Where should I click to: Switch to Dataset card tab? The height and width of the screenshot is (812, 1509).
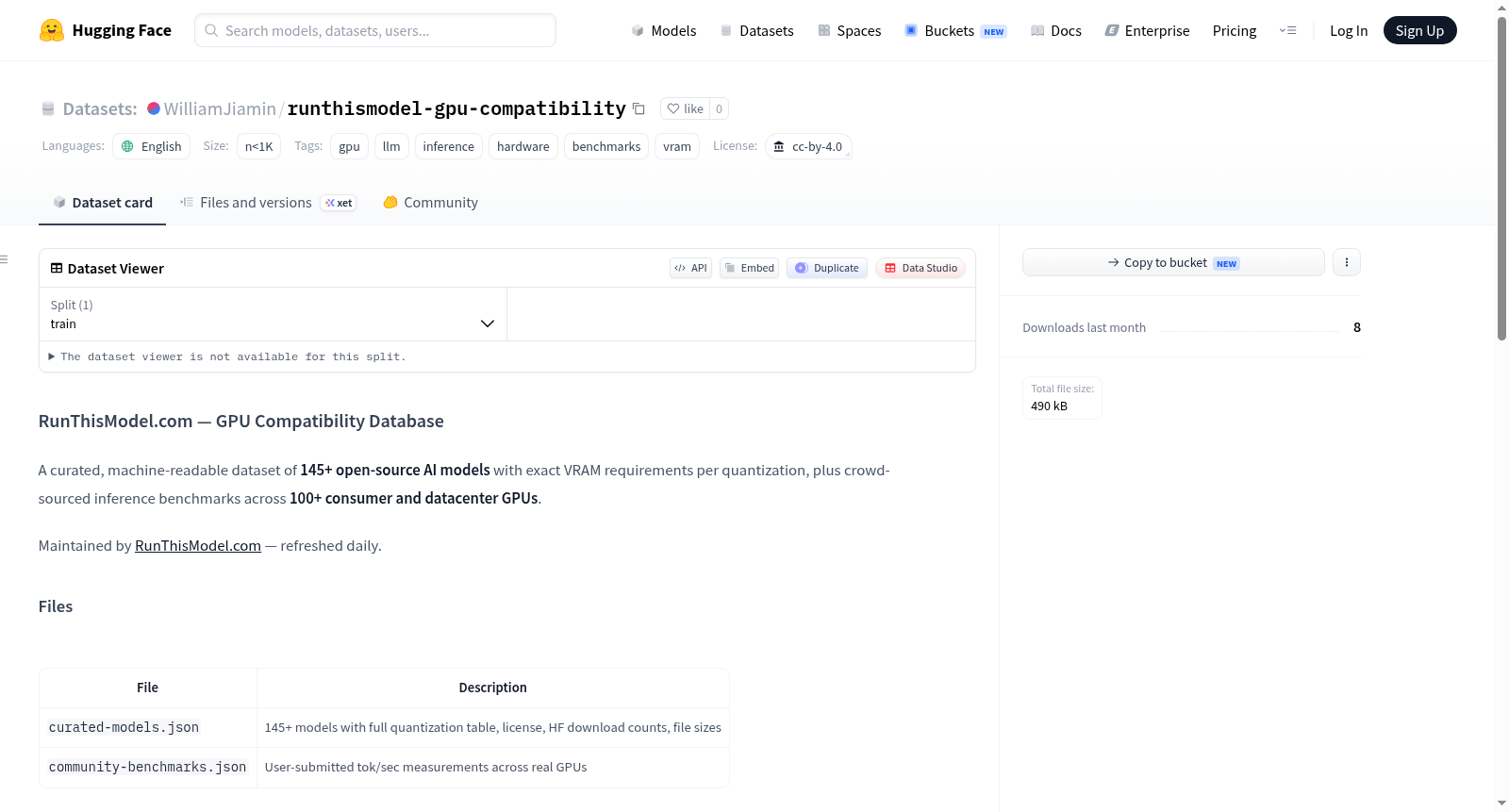(102, 203)
